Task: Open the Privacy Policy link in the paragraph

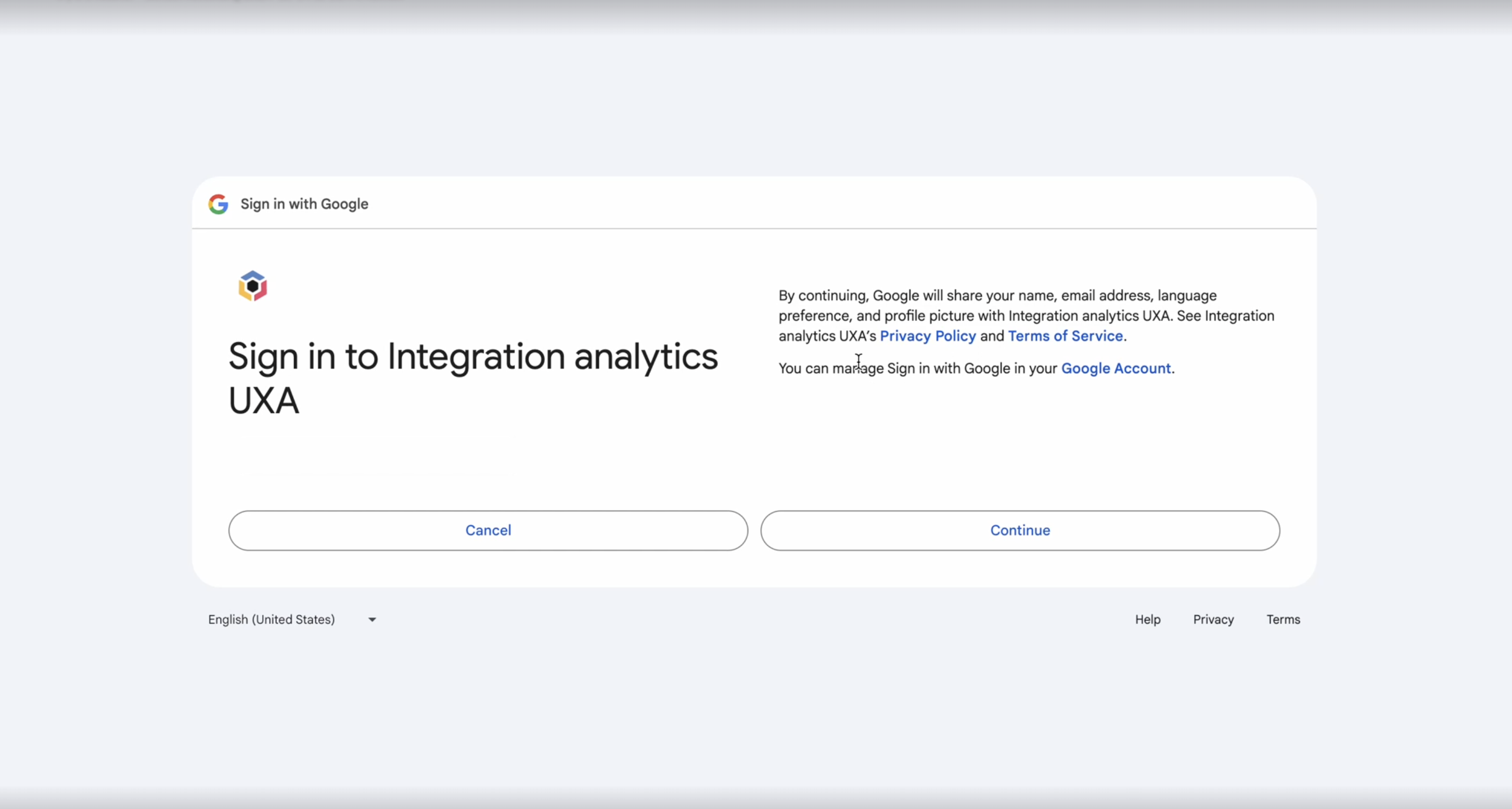Action: tap(927, 336)
